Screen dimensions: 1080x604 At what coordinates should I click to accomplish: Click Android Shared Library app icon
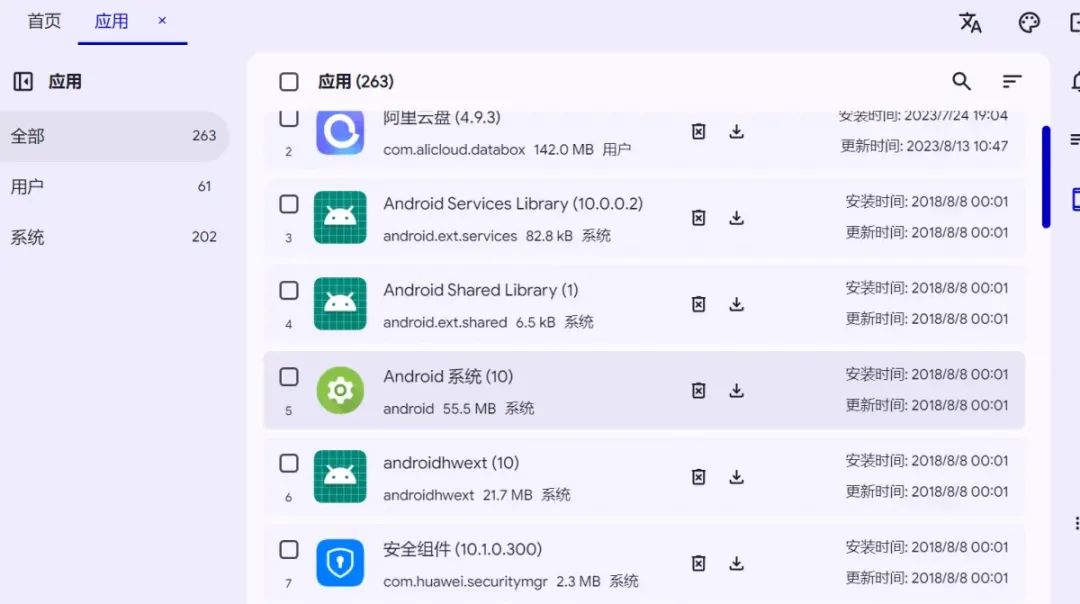(340, 304)
